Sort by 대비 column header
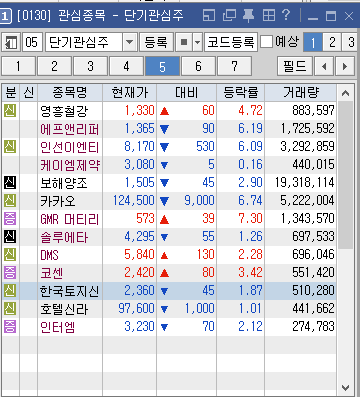Screen dimensions: 360x397 [x=187, y=93]
